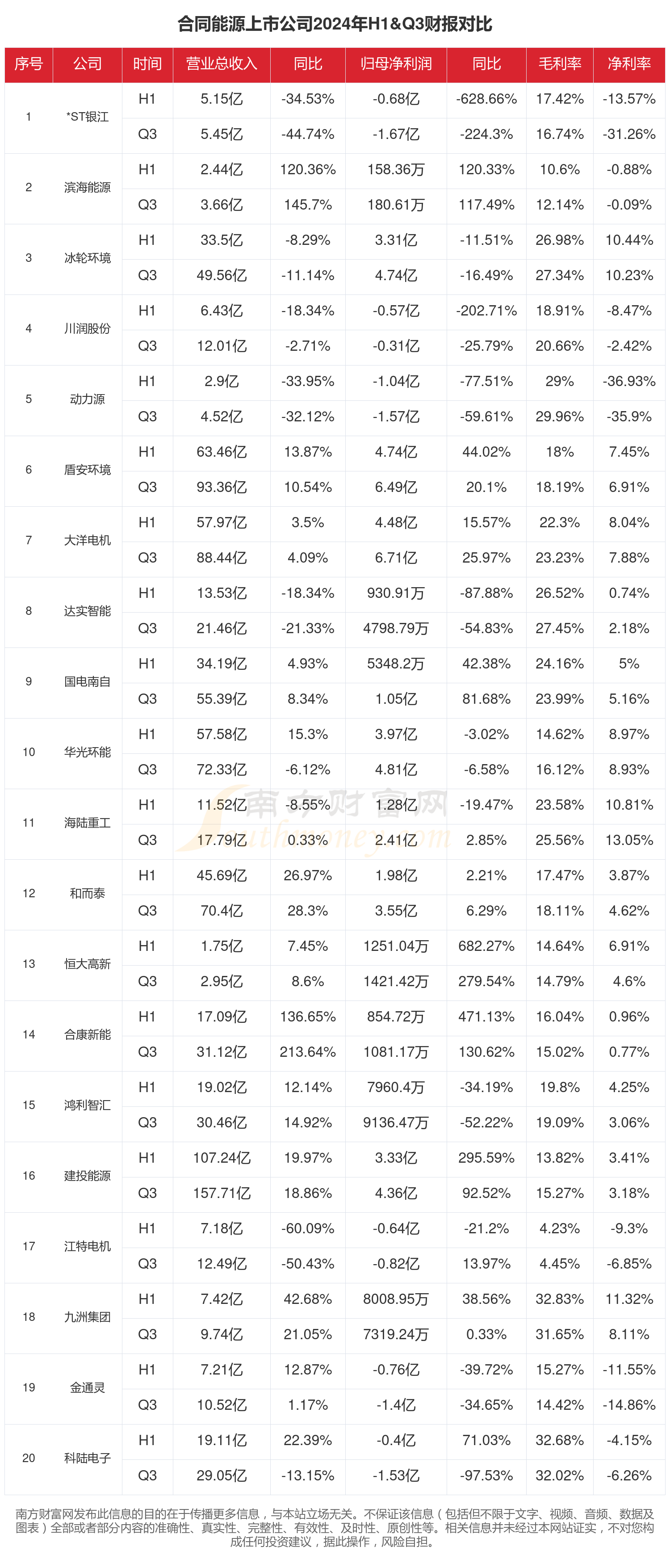Click the 157.71亿 revenue cell

point(222,1193)
